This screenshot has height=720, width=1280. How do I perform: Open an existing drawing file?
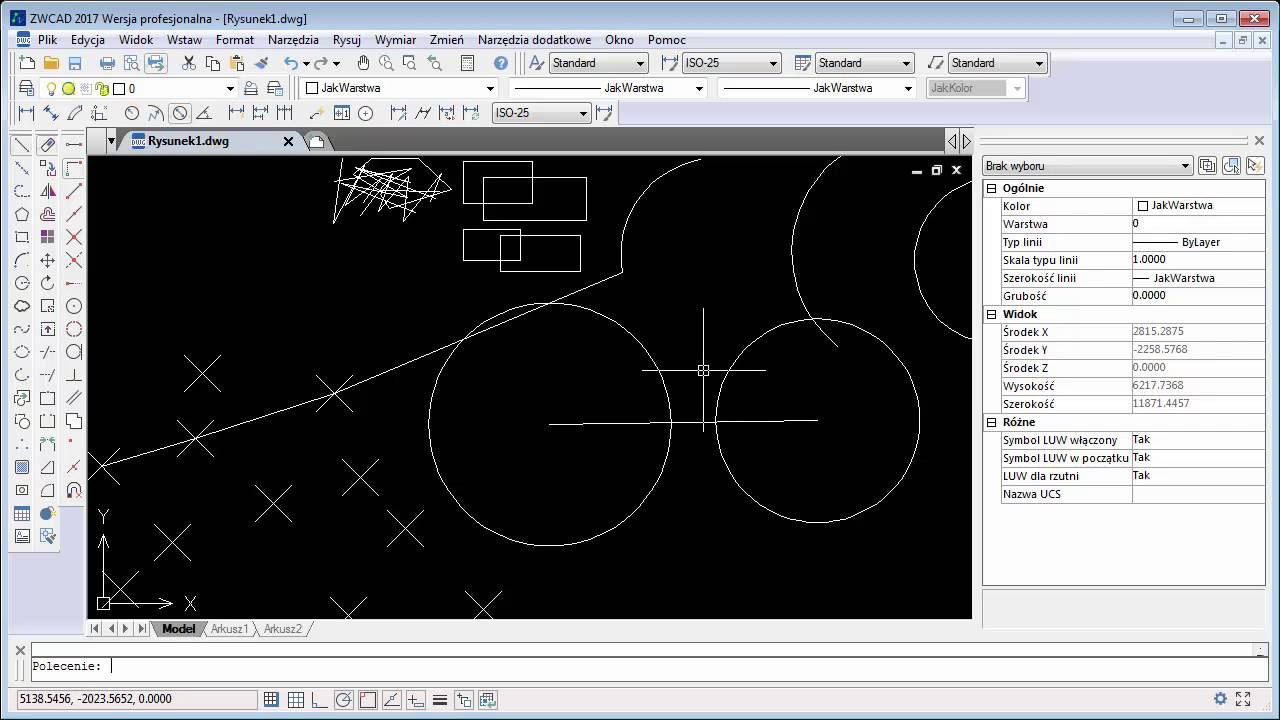click(x=51, y=63)
